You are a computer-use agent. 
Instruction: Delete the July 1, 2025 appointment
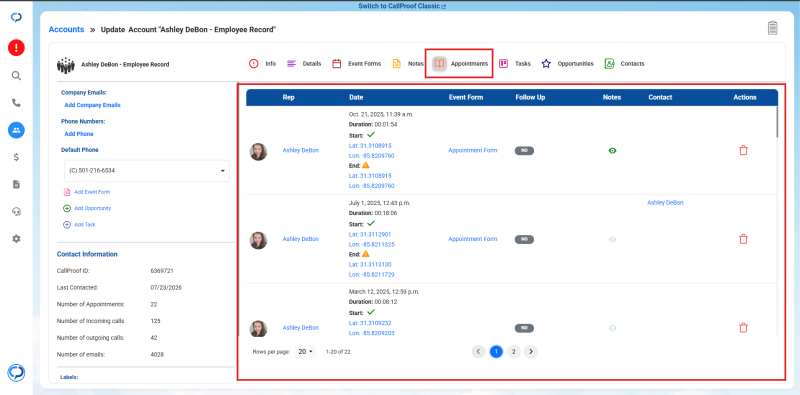click(x=743, y=239)
